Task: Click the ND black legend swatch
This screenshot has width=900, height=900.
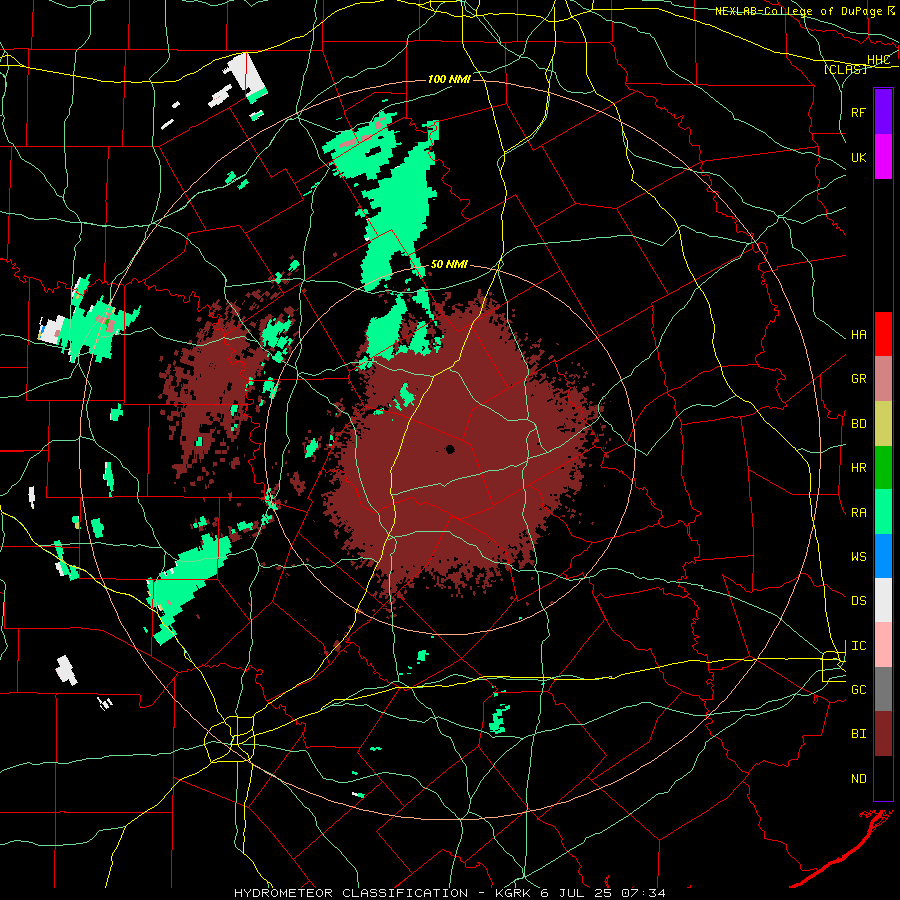Action: point(883,778)
